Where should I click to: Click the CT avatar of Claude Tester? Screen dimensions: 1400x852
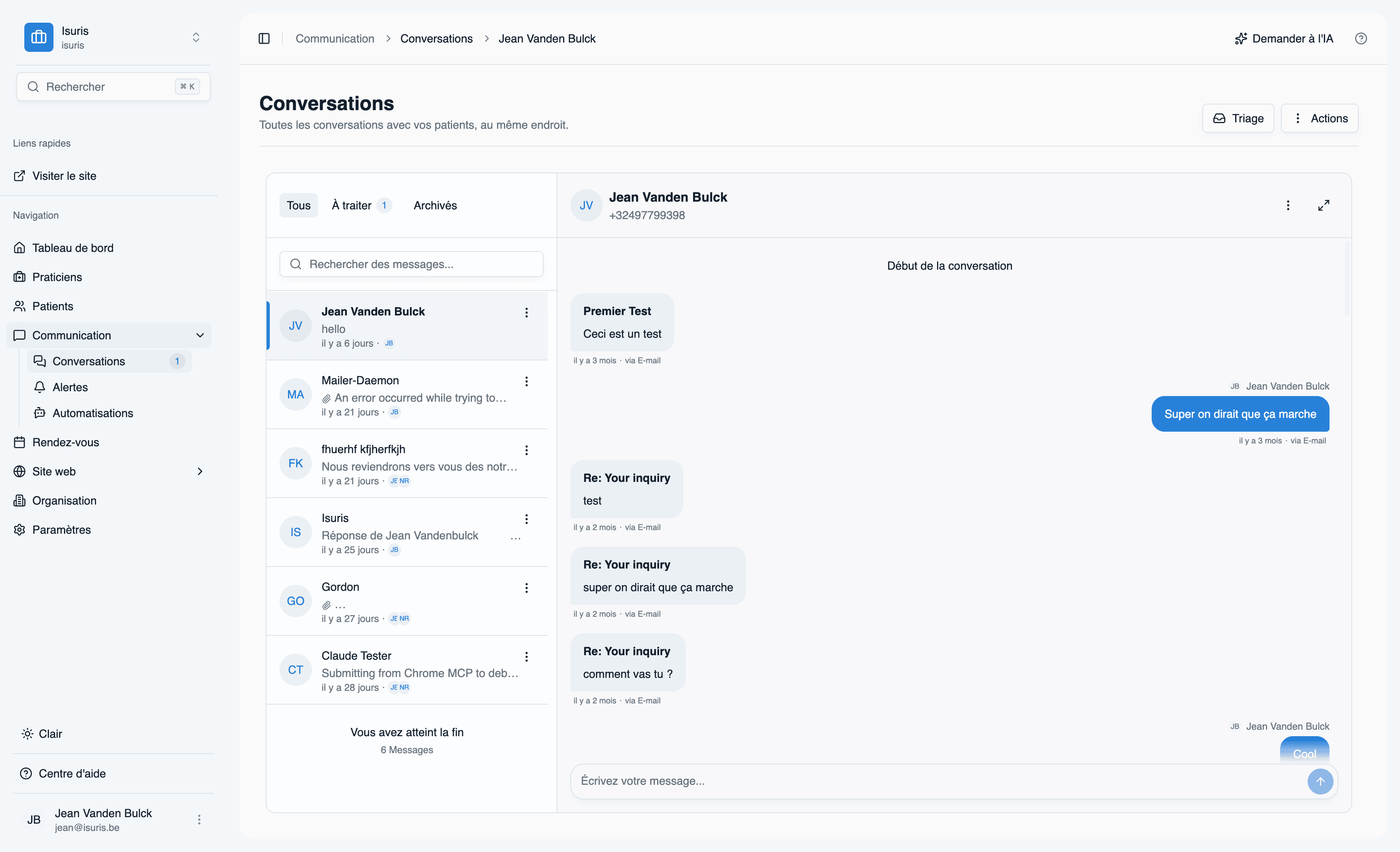click(295, 669)
